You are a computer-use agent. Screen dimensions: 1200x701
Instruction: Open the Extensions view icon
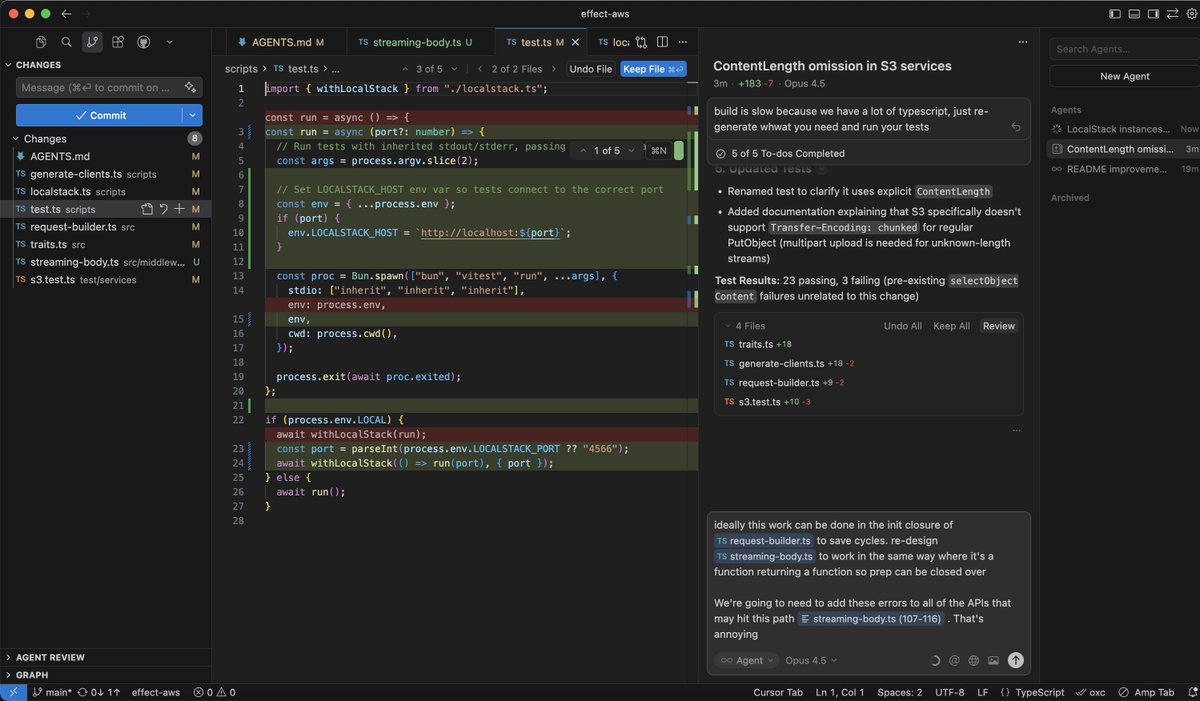tap(118, 42)
